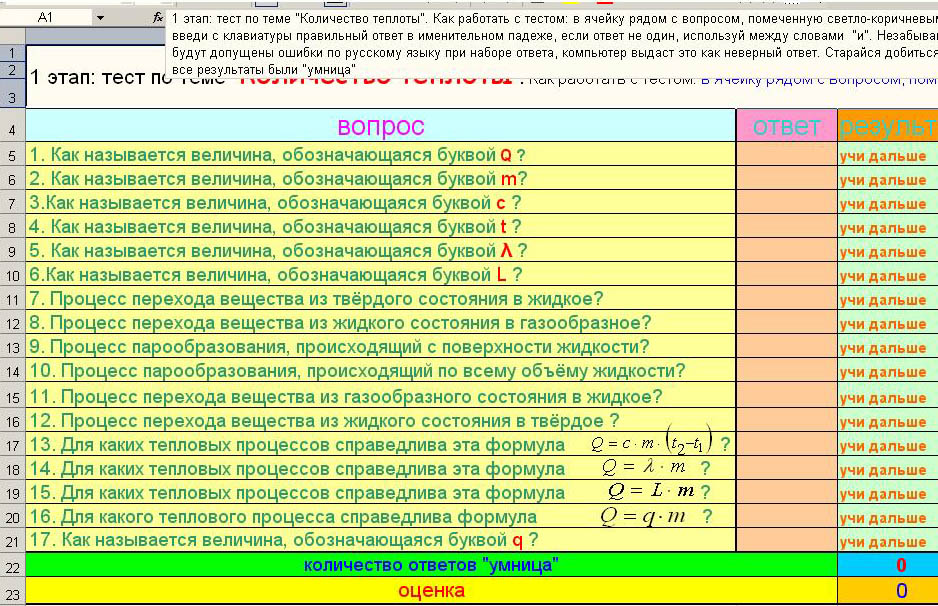
Task: Click the answer cell for question 7 on melting
Action: tap(786, 299)
